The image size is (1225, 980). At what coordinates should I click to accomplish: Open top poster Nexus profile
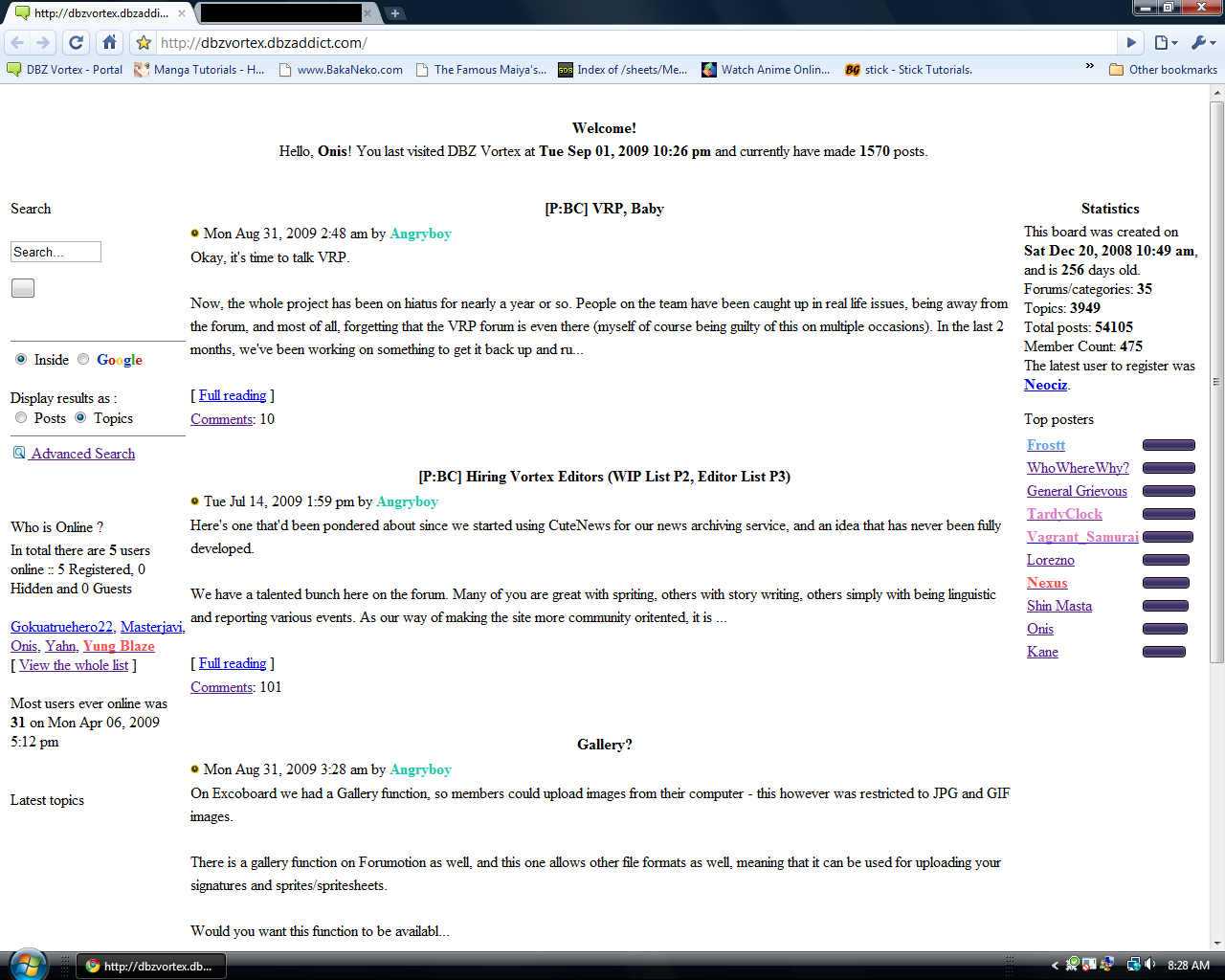1047,583
